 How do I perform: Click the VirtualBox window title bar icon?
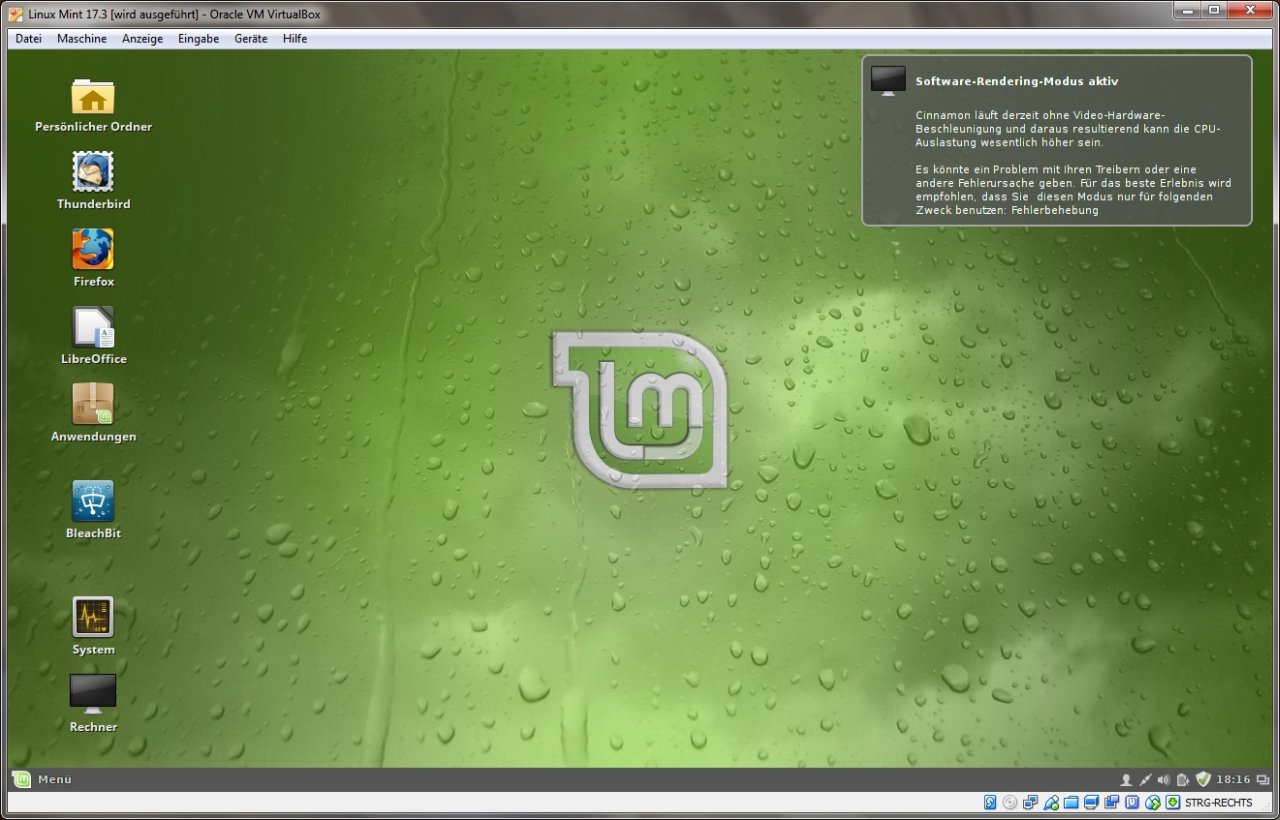15,14
